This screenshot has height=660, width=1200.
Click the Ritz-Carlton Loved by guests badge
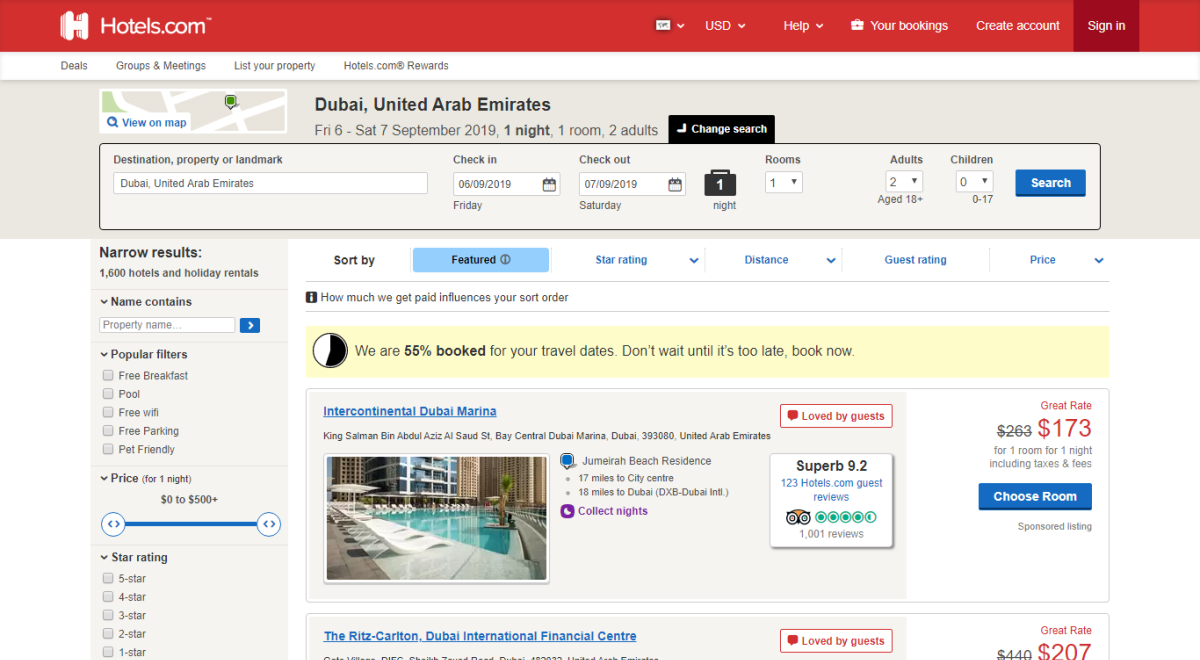coord(836,641)
